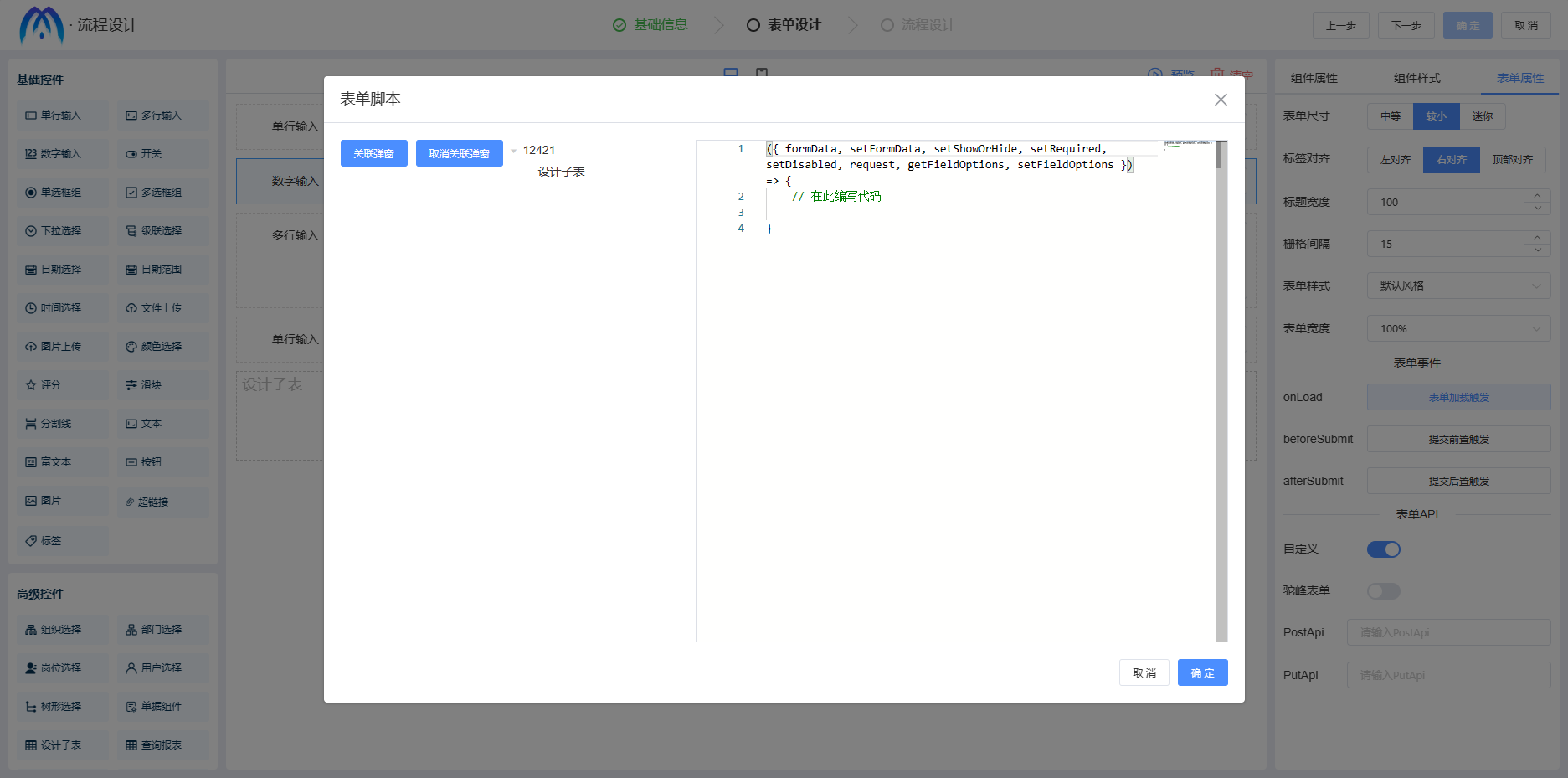Select the 下拉选择 control icon
This screenshot has width=1568, height=778.
tap(31, 231)
